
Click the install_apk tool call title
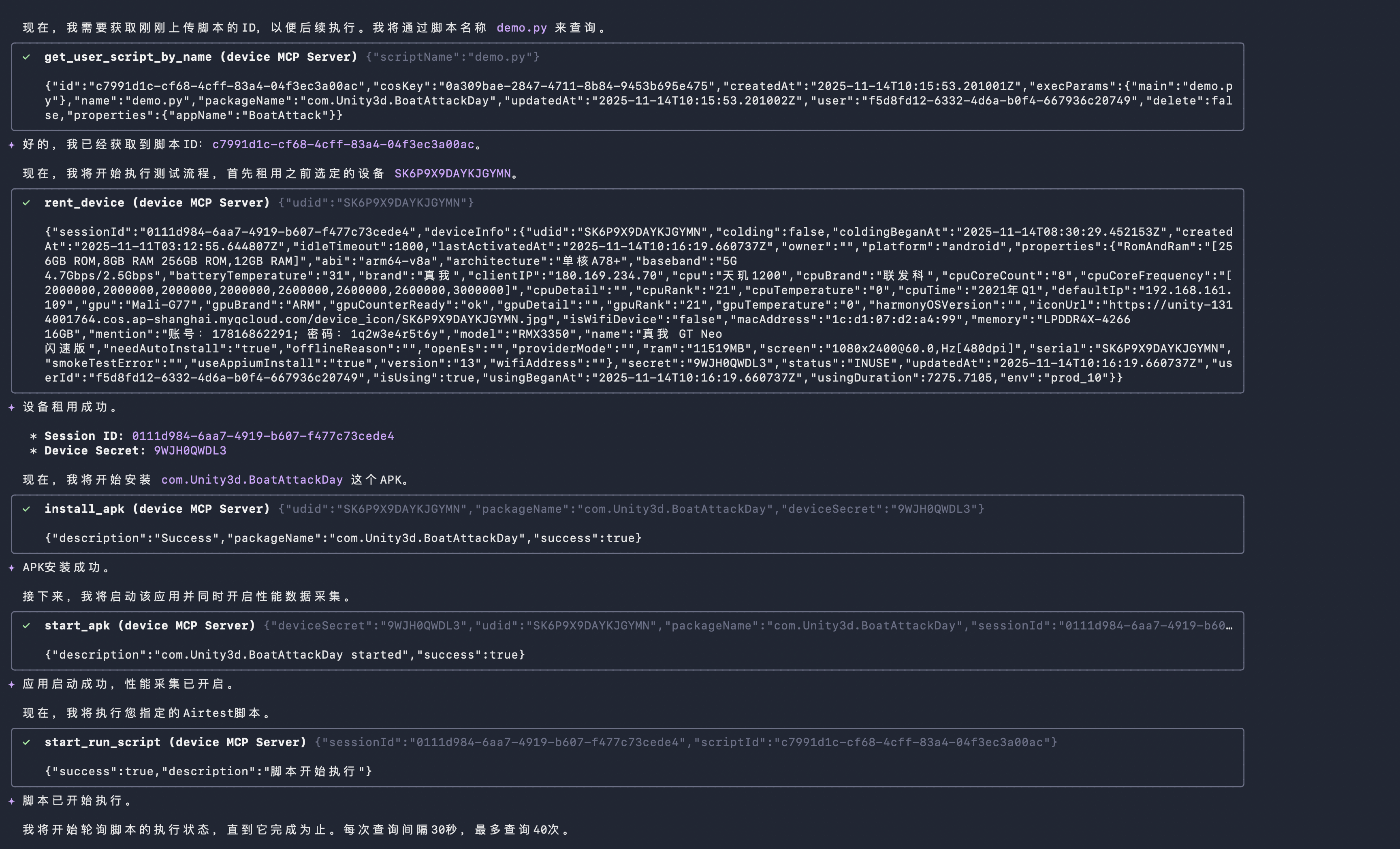pos(157,509)
